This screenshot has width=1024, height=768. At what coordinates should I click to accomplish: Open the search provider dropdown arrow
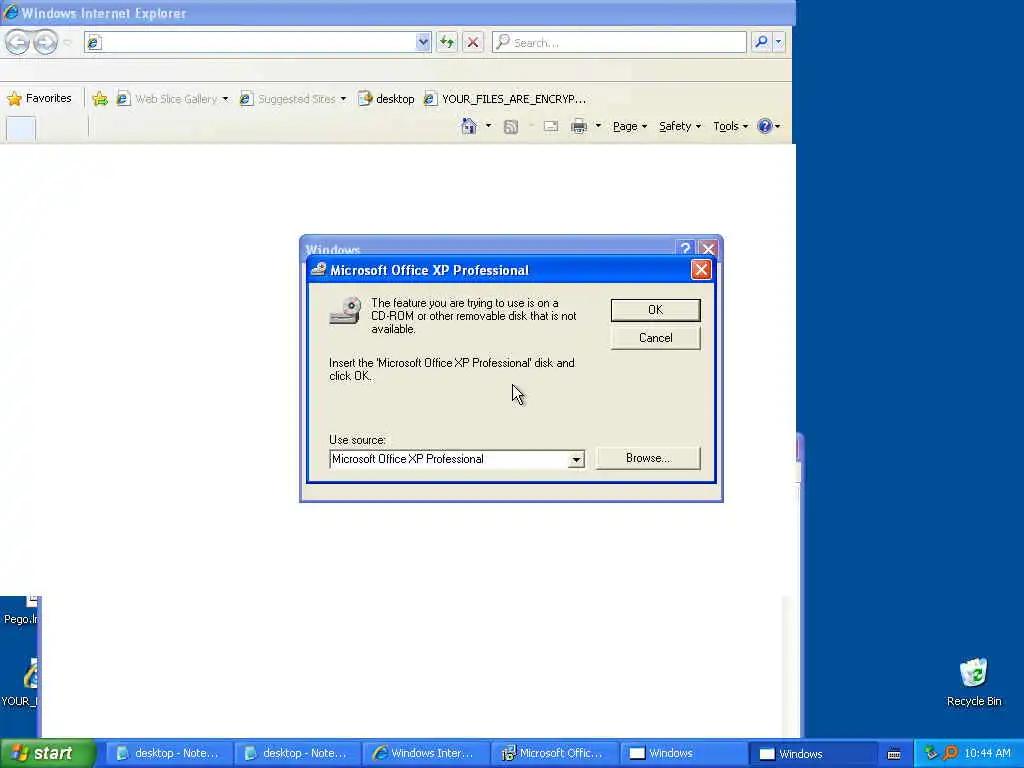(x=778, y=42)
